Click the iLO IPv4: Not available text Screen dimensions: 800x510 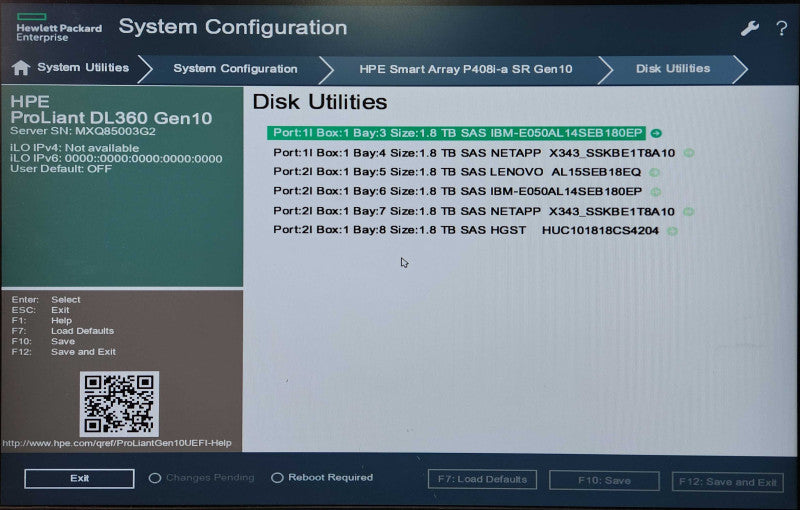[x=74, y=148]
